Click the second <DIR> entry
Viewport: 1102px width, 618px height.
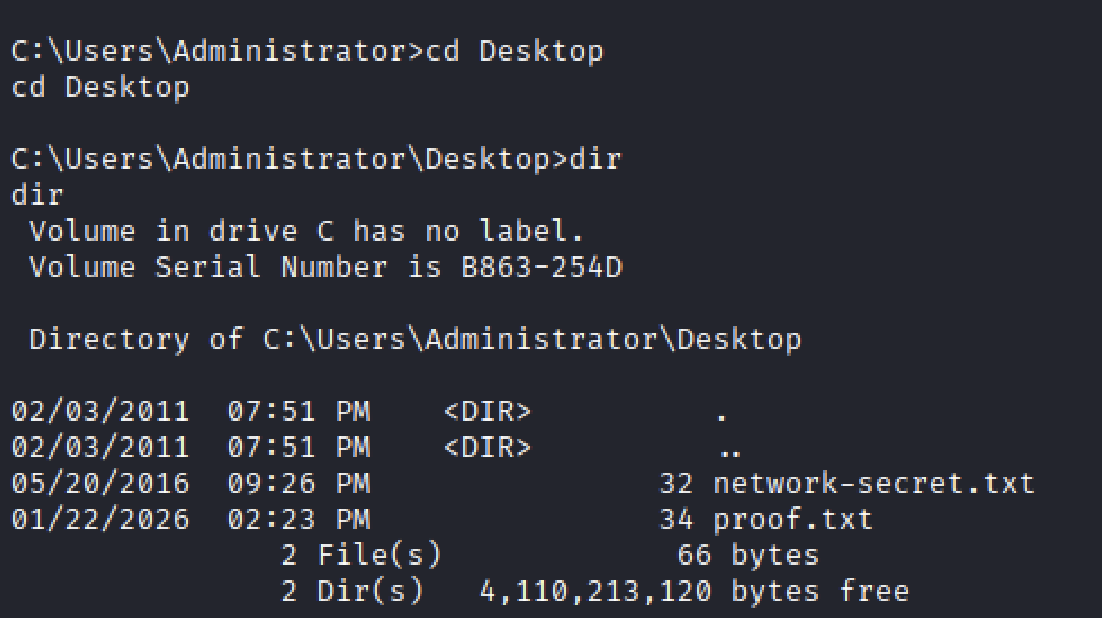487,448
